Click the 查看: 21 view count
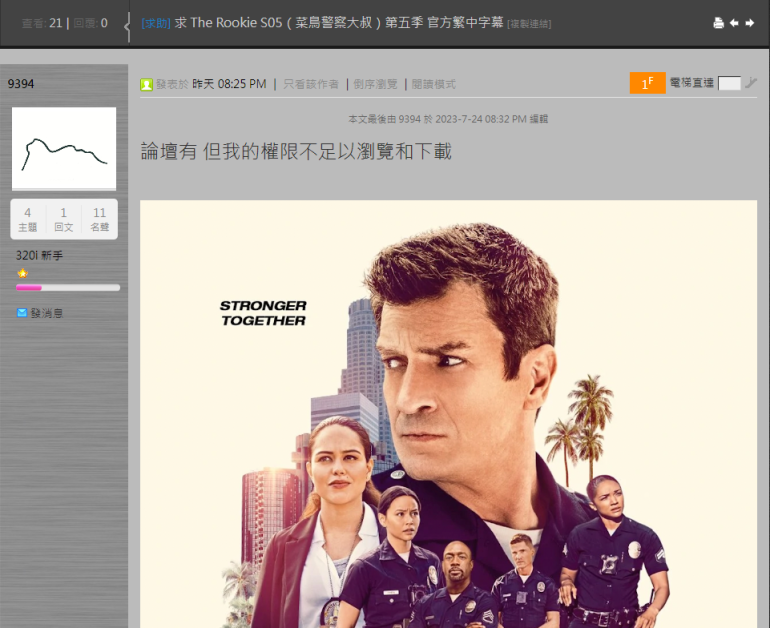The image size is (770, 628). tap(42, 23)
